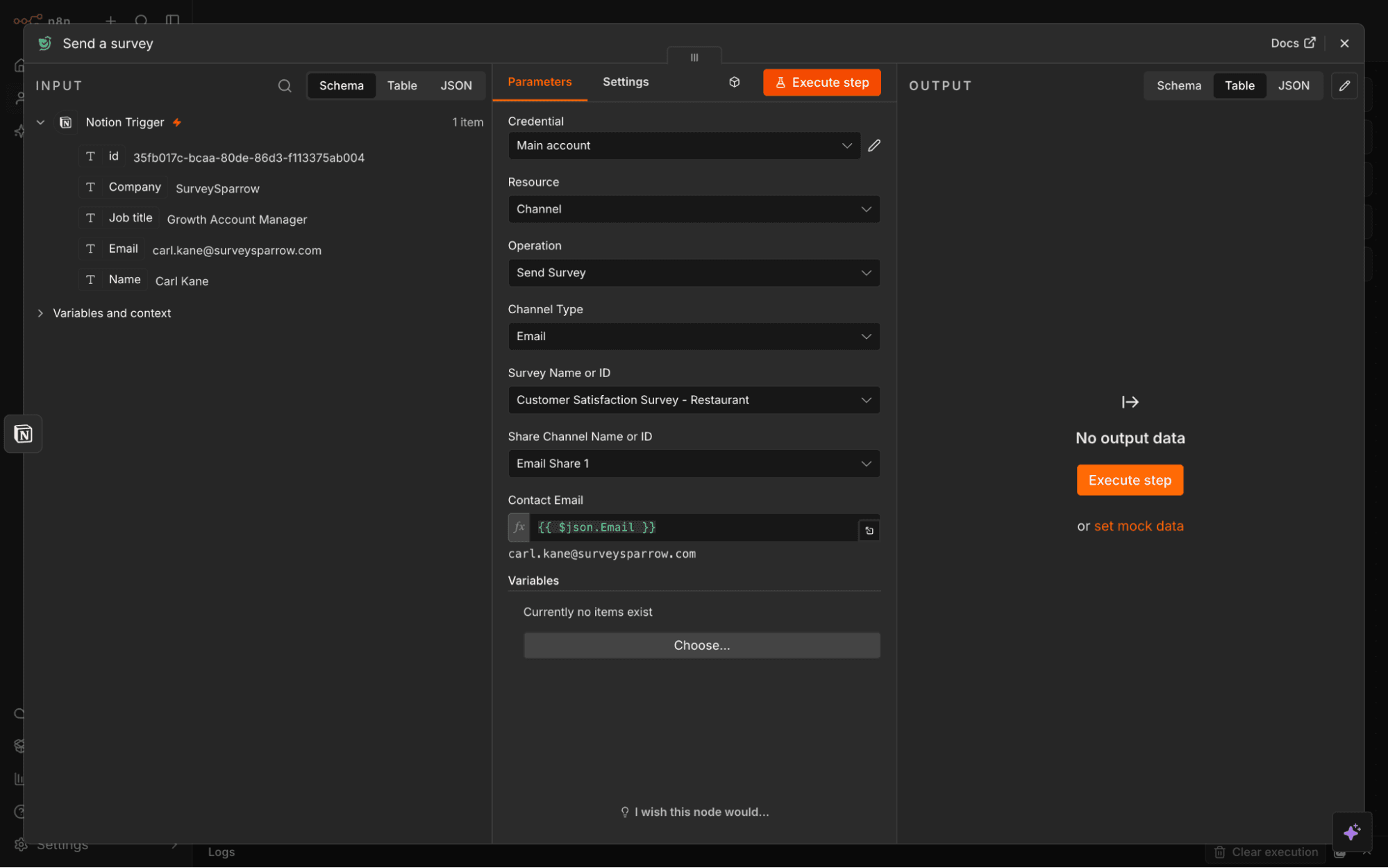Open the Settings tab
This screenshot has height=868, width=1388.
click(x=625, y=82)
